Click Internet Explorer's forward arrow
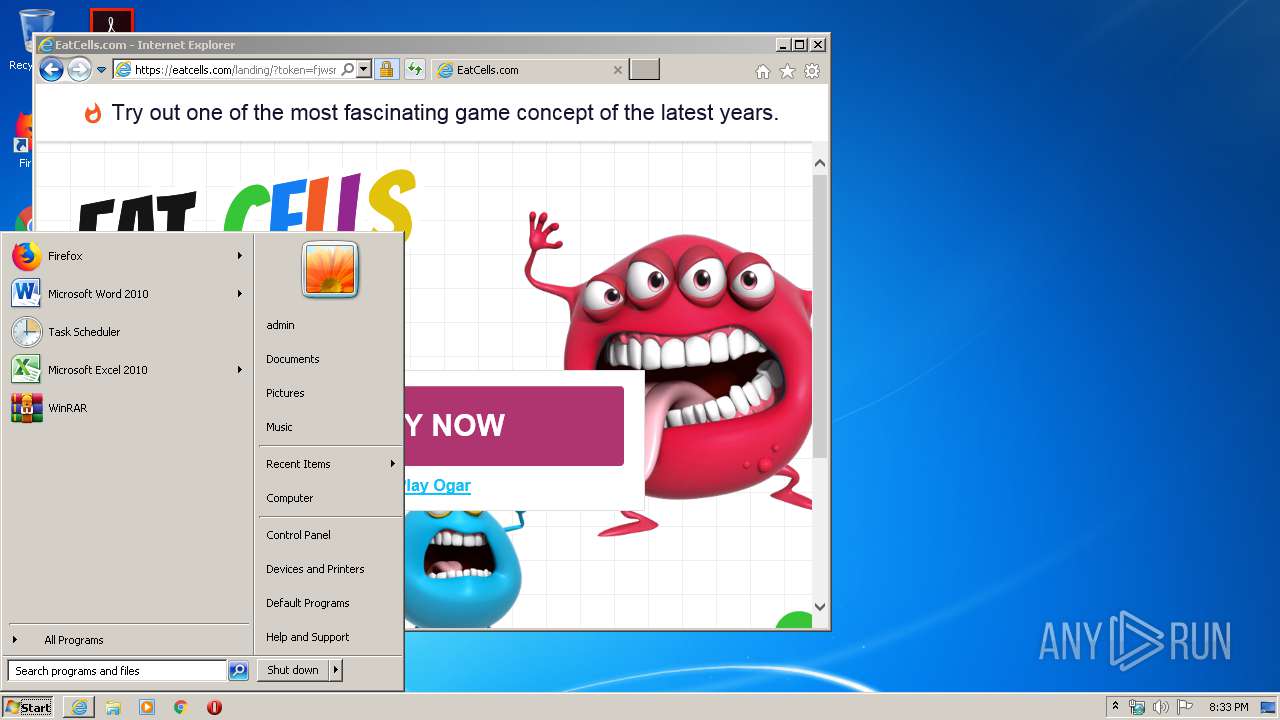 click(x=79, y=70)
